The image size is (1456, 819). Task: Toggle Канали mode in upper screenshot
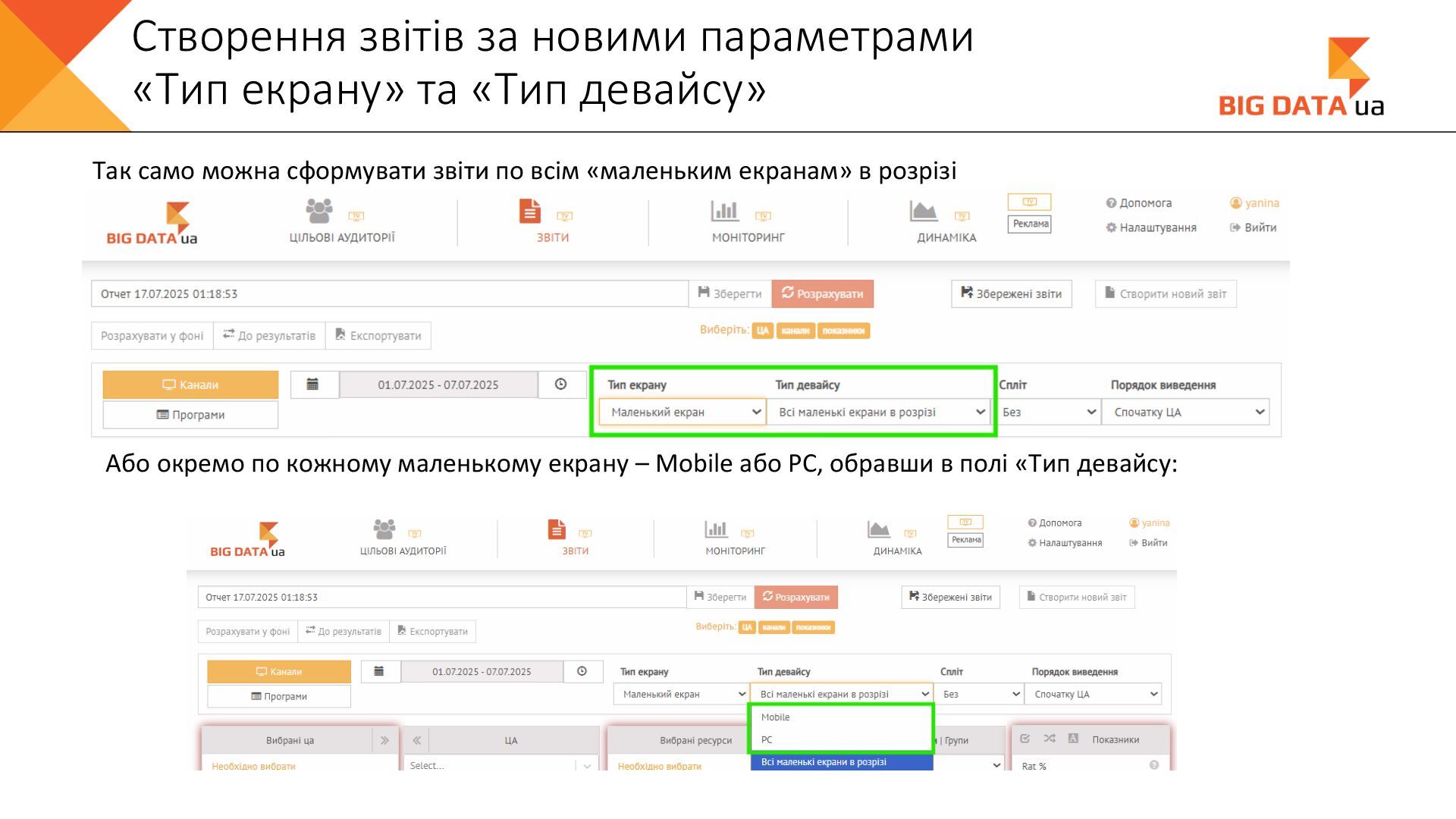[190, 384]
